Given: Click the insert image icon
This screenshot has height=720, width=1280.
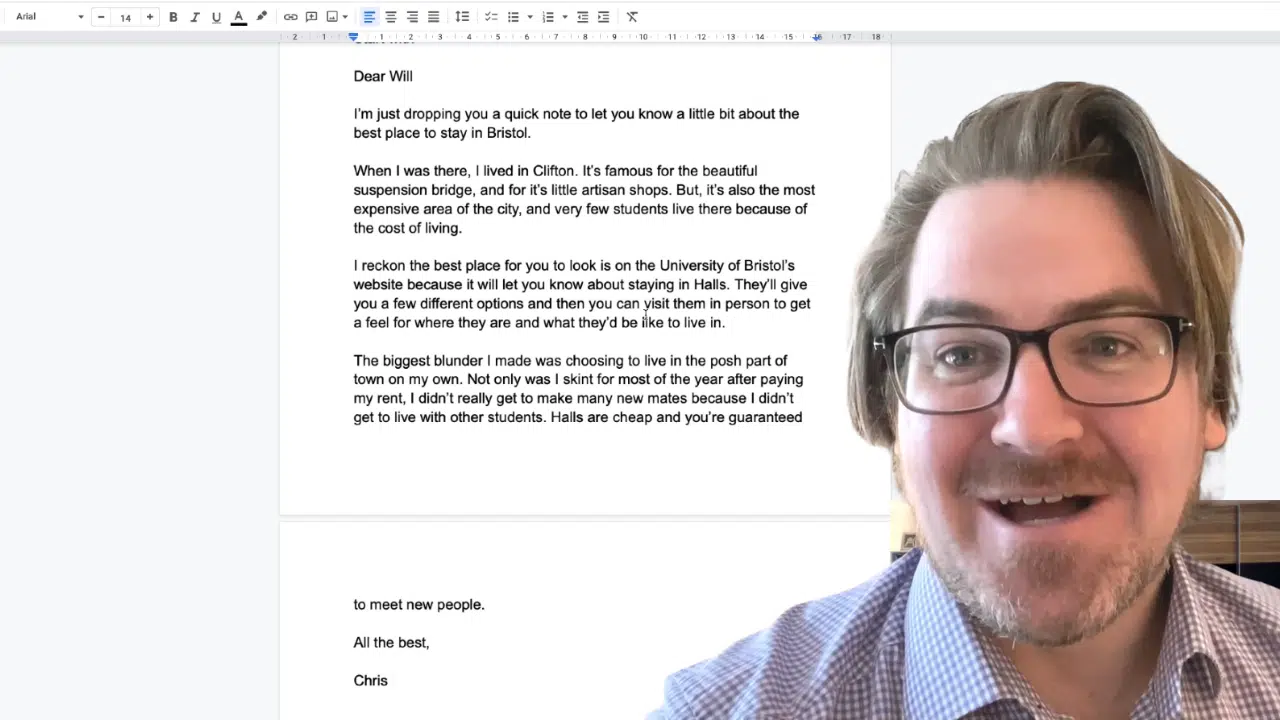Looking at the screenshot, I should pos(332,17).
